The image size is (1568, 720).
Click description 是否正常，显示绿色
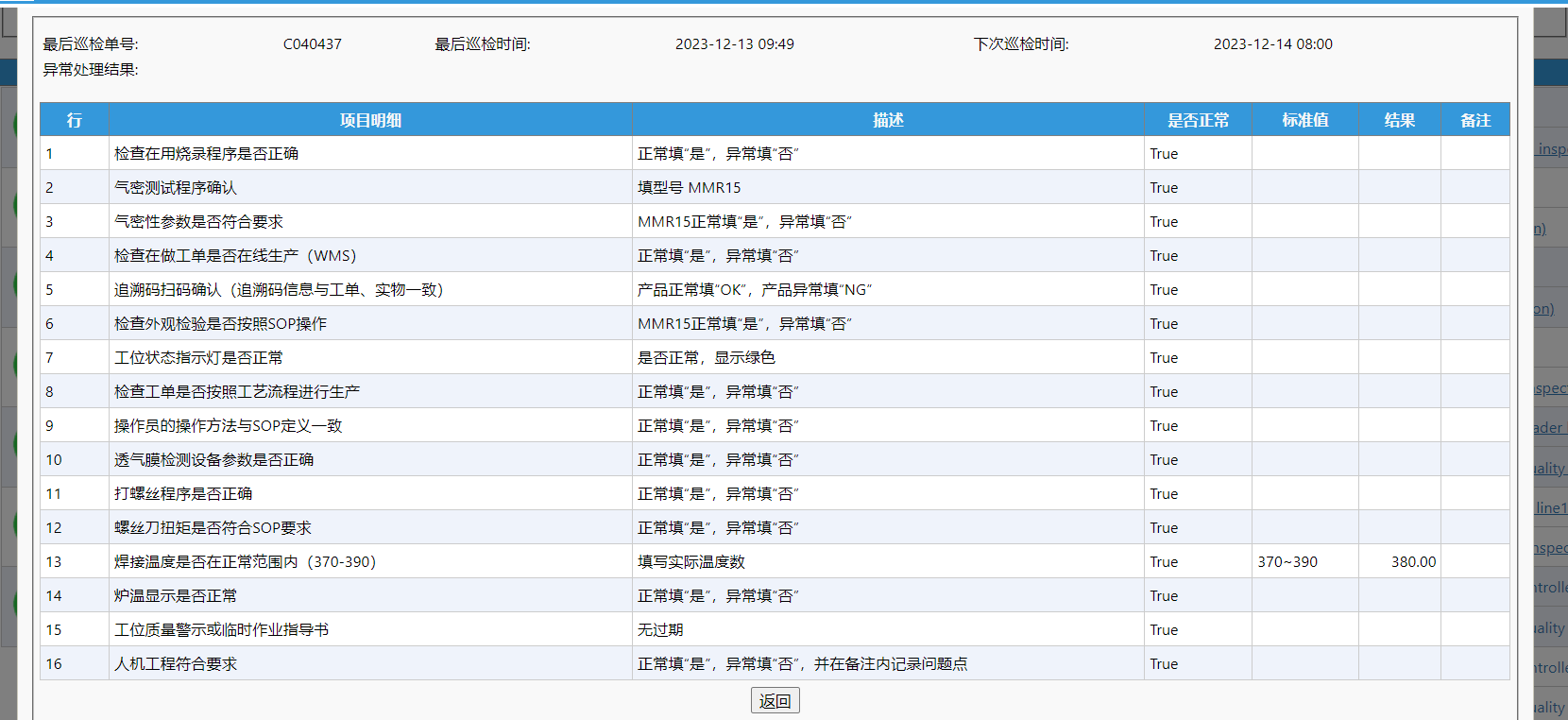coord(707,357)
